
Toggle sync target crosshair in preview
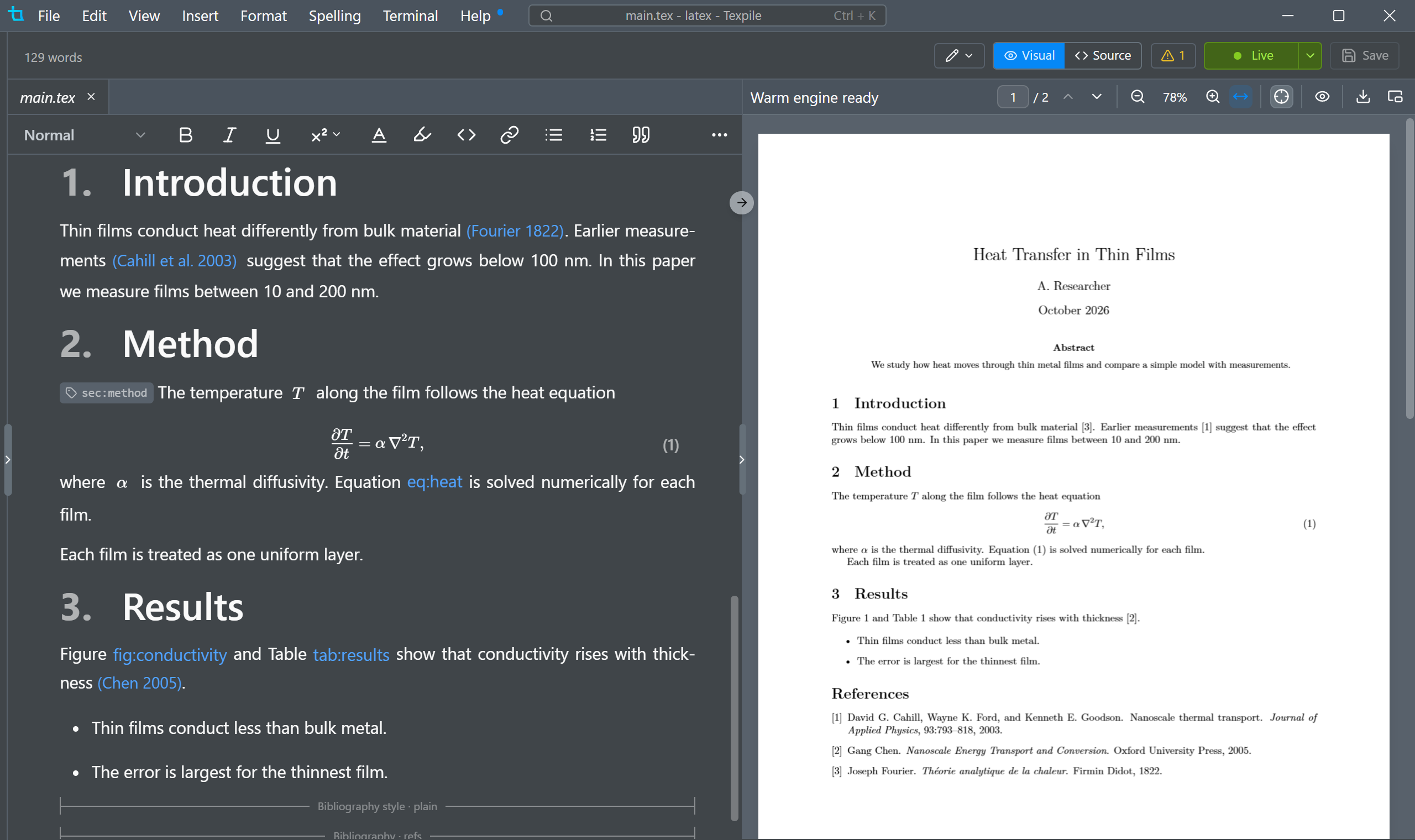(1281, 97)
